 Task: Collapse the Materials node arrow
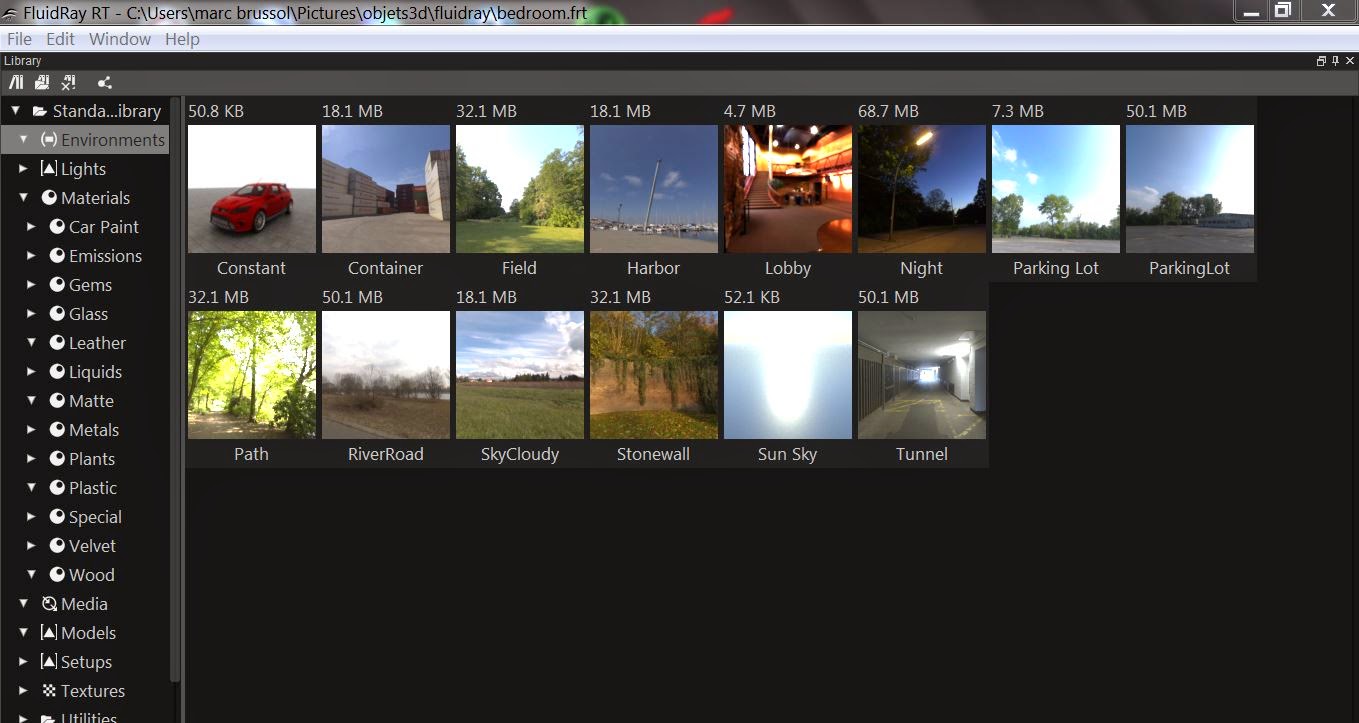pyautogui.click(x=23, y=197)
